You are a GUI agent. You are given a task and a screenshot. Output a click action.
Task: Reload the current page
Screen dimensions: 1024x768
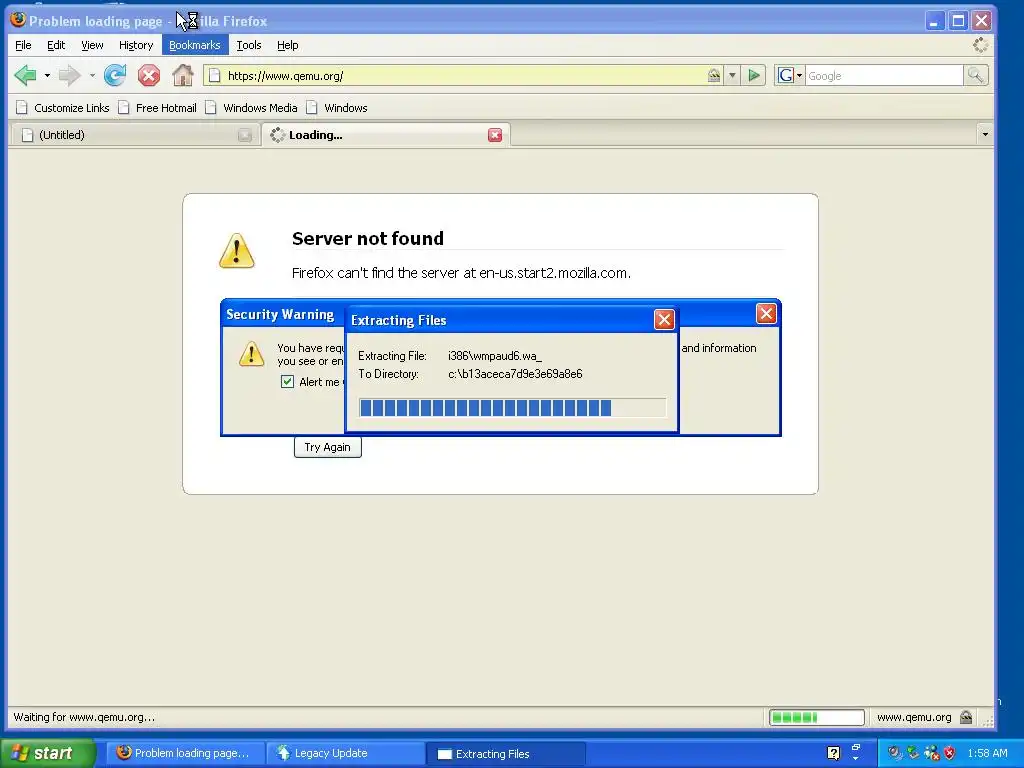click(x=116, y=76)
